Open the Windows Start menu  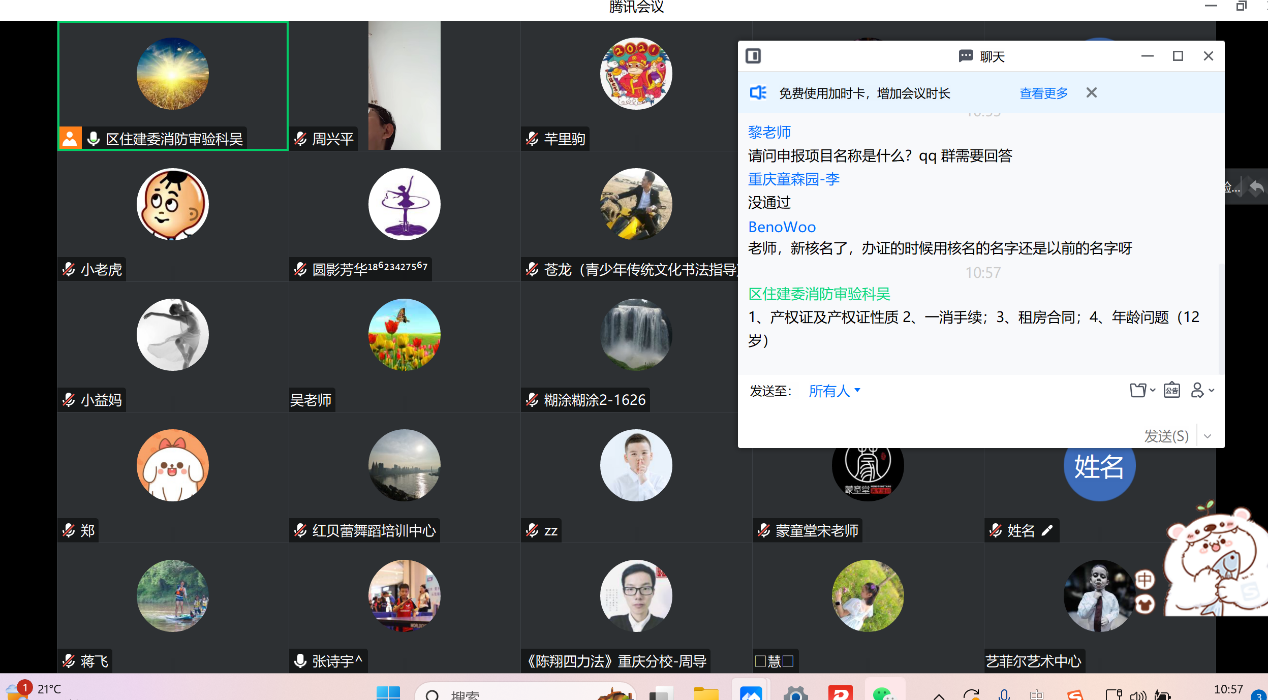pyautogui.click(x=387, y=693)
